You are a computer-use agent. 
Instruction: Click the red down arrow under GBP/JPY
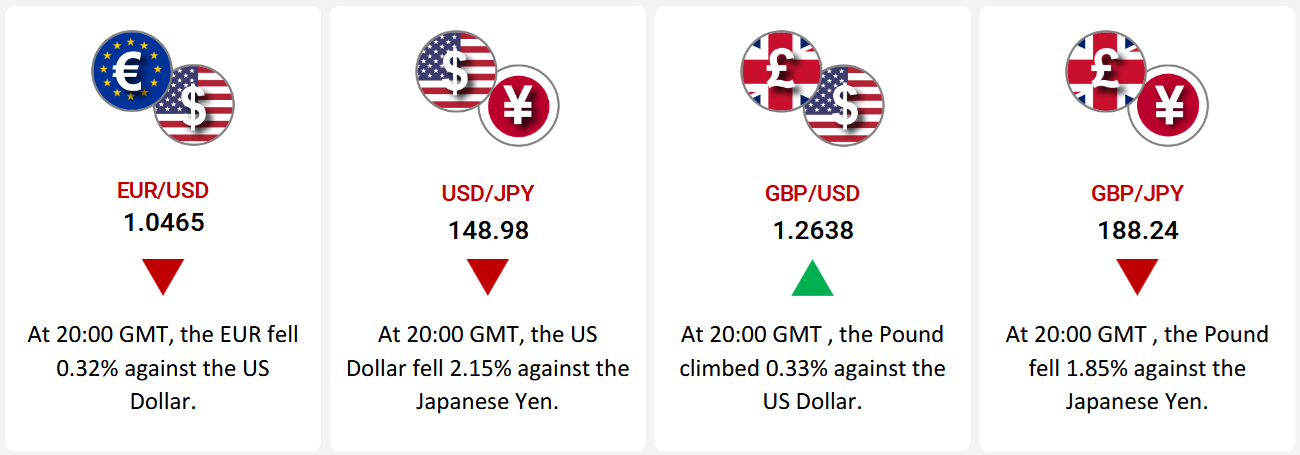[x=1137, y=277]
